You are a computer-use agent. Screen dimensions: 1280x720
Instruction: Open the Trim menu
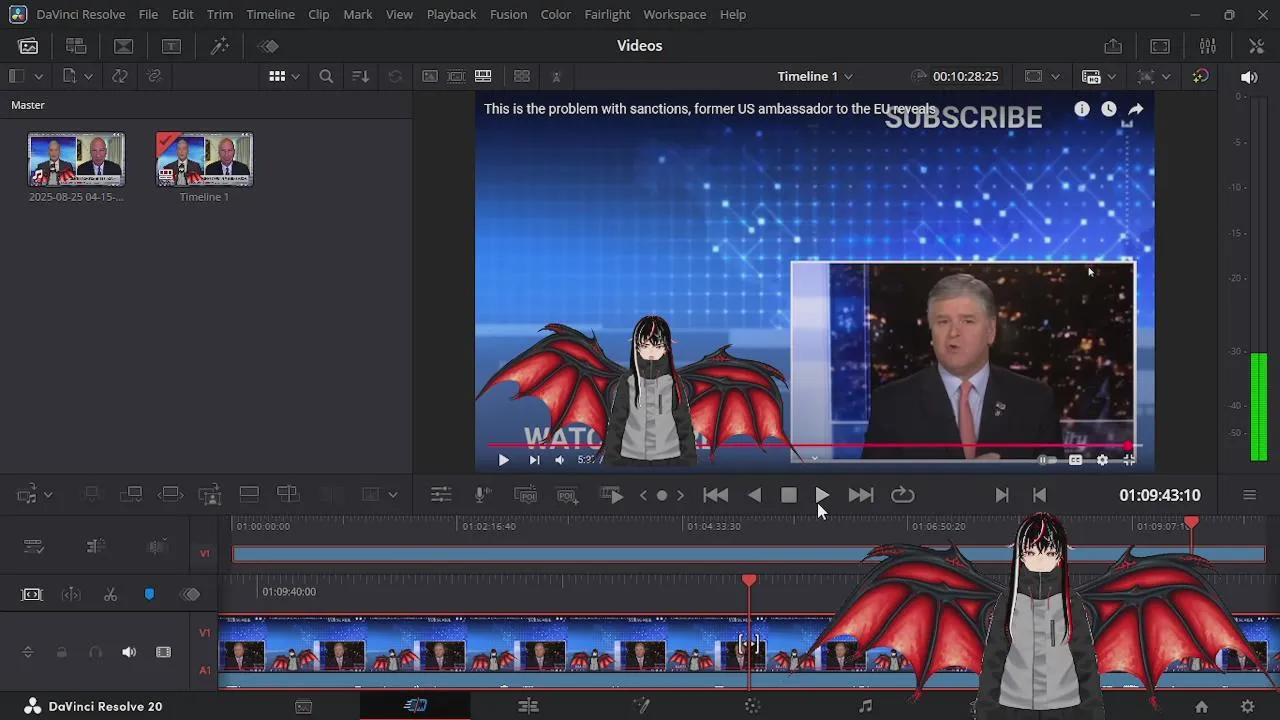(220, 14)
